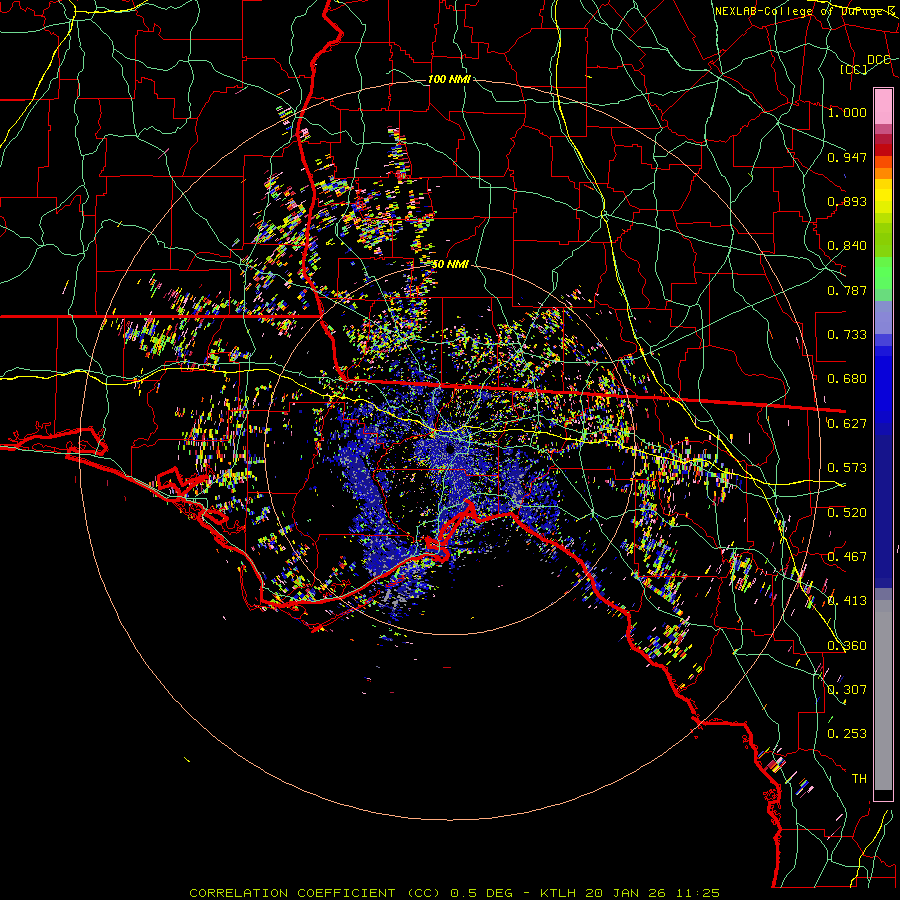900x900 pixels.
Task: Click the 0.413 scale value
Action: point(847,601)
